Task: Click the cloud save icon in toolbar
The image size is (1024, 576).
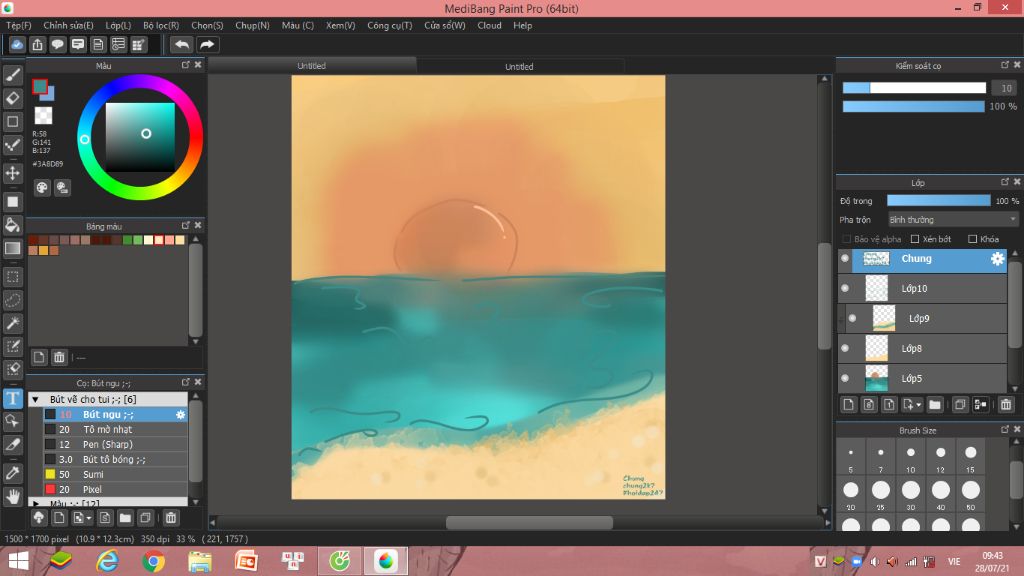Action: pos(17,44)
